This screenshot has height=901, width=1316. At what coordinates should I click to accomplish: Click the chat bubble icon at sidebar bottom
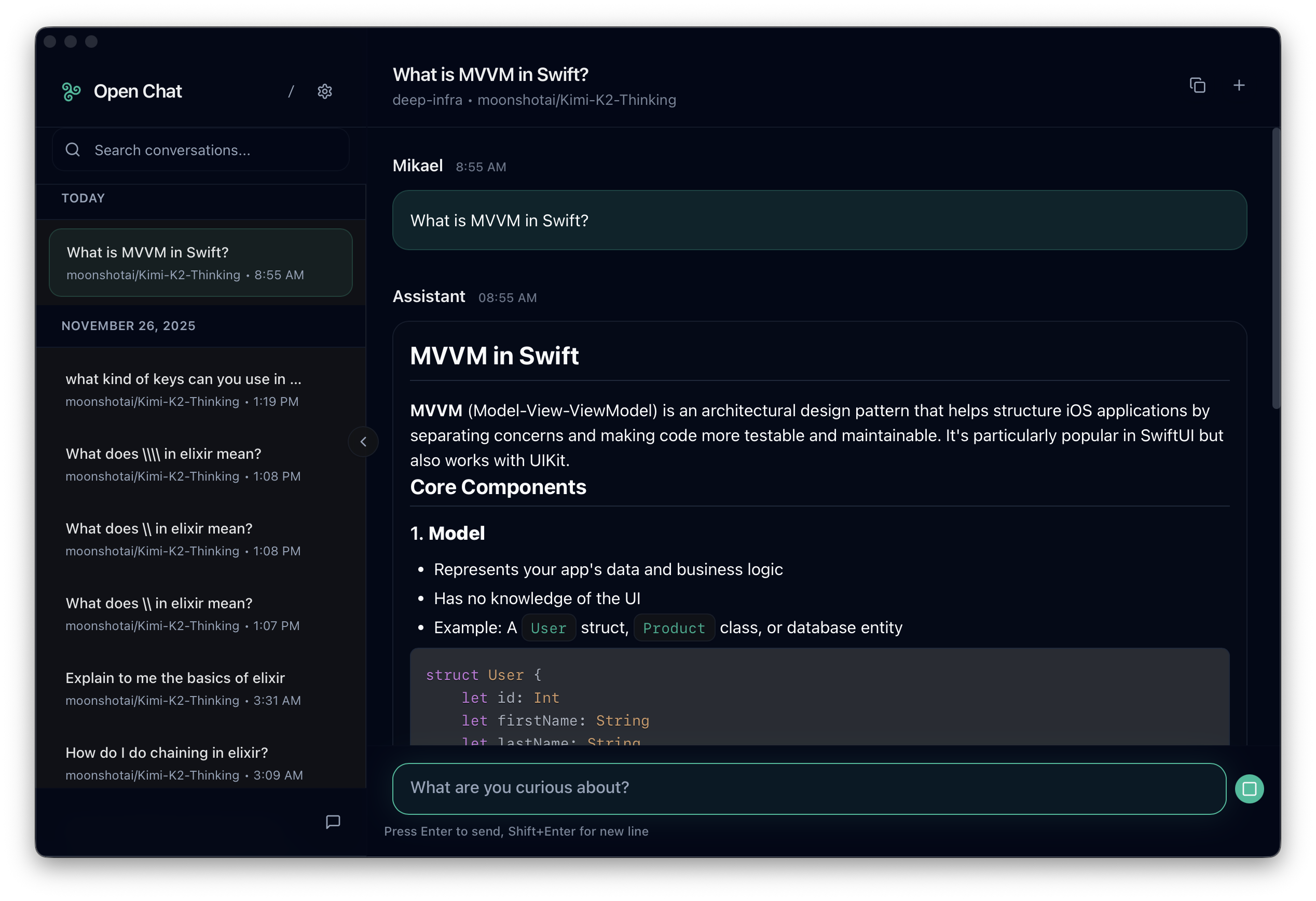334,822
